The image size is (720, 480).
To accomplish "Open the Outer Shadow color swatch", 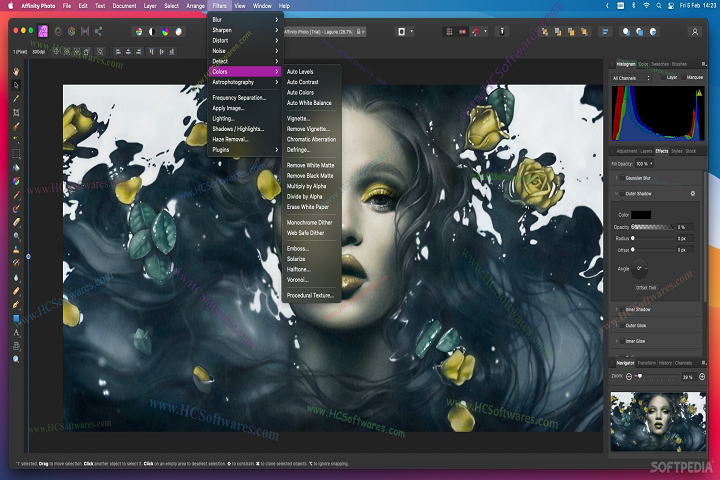I will 641,215.
